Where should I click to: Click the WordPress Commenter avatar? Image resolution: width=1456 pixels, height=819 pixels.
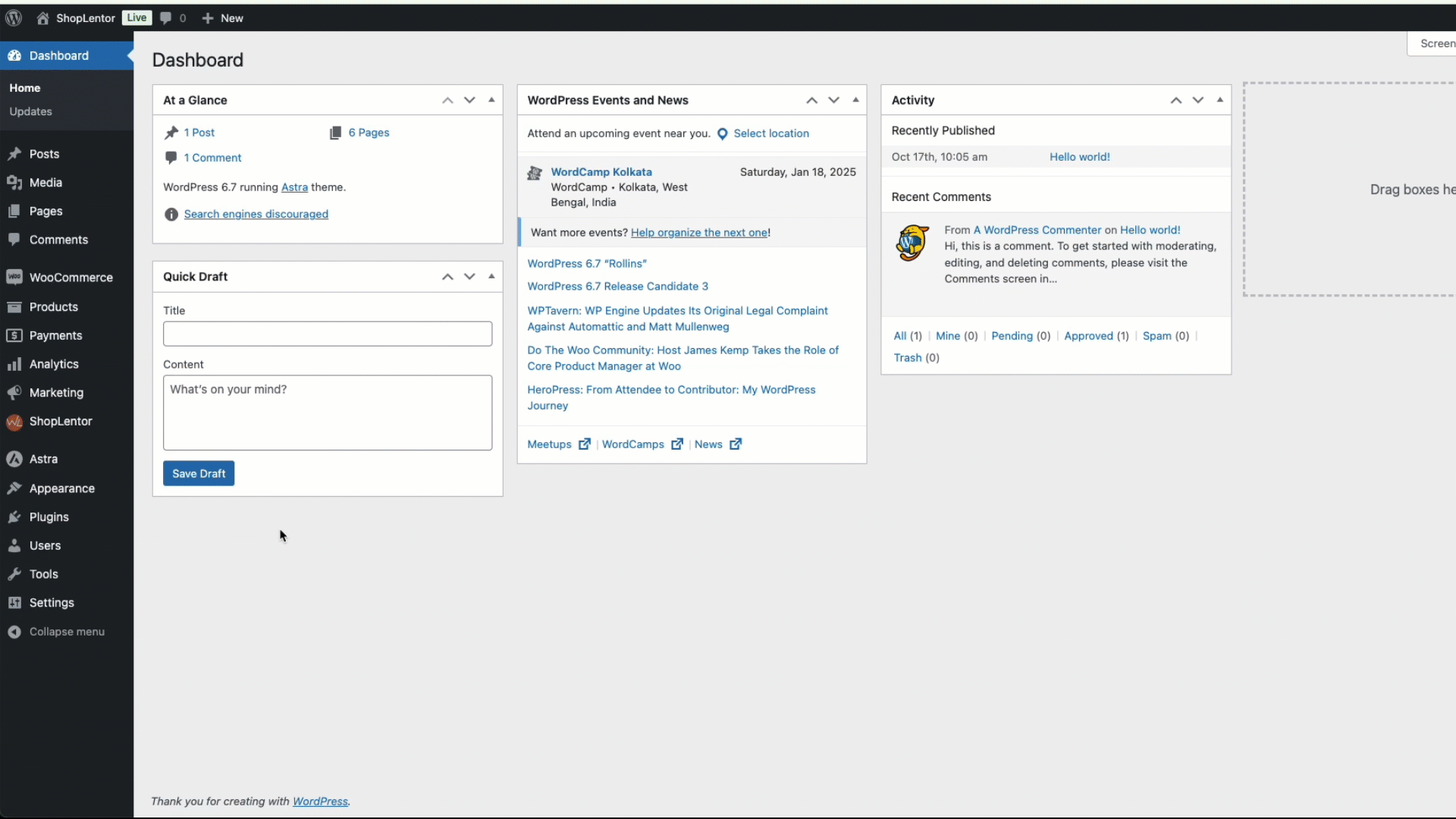(x=912, y=243)
